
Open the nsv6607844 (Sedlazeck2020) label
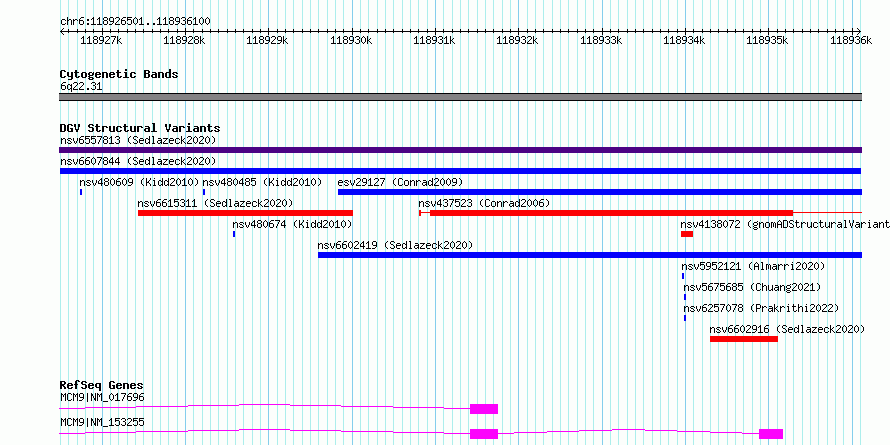tap(138, 161)
